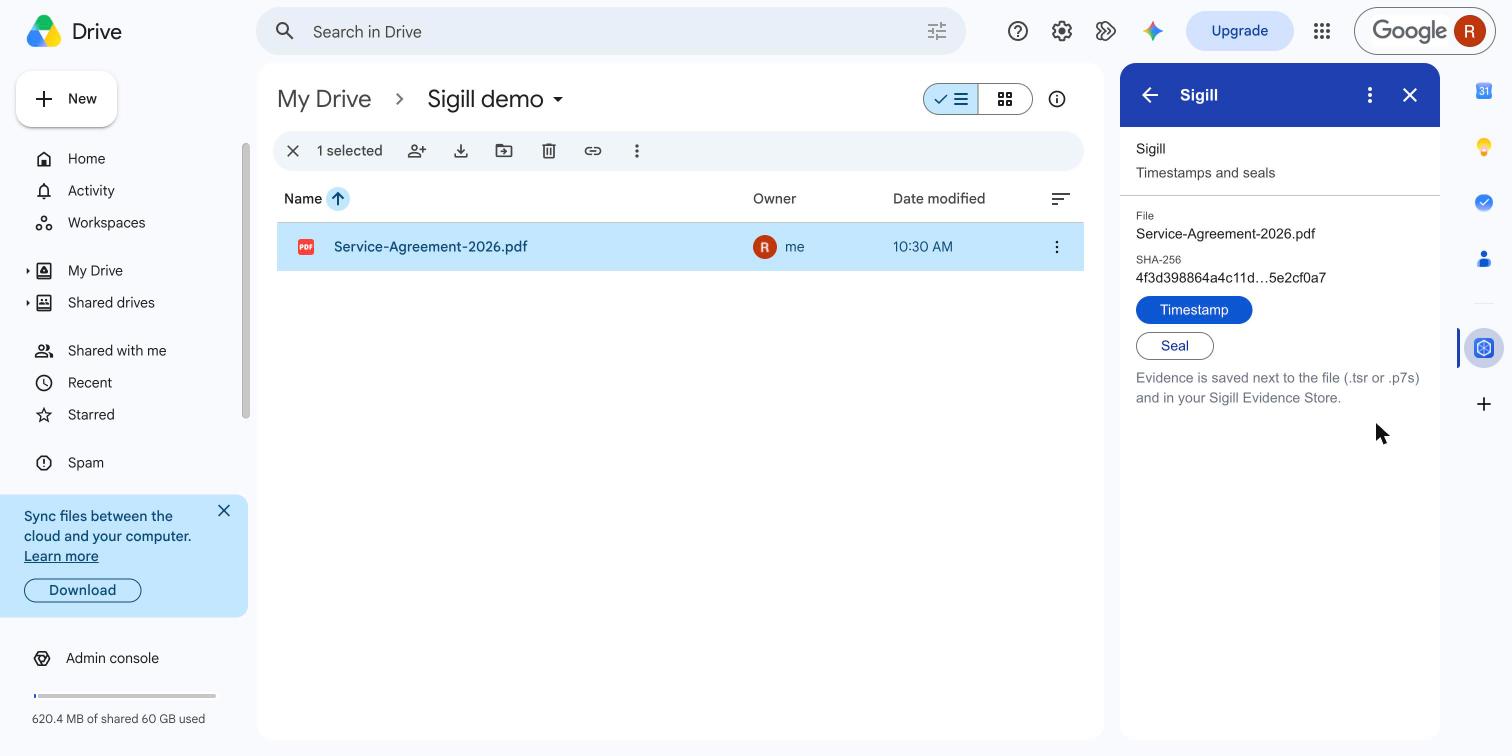Open Activity in sidebar
1512x756 pixels.
(91, 191)
